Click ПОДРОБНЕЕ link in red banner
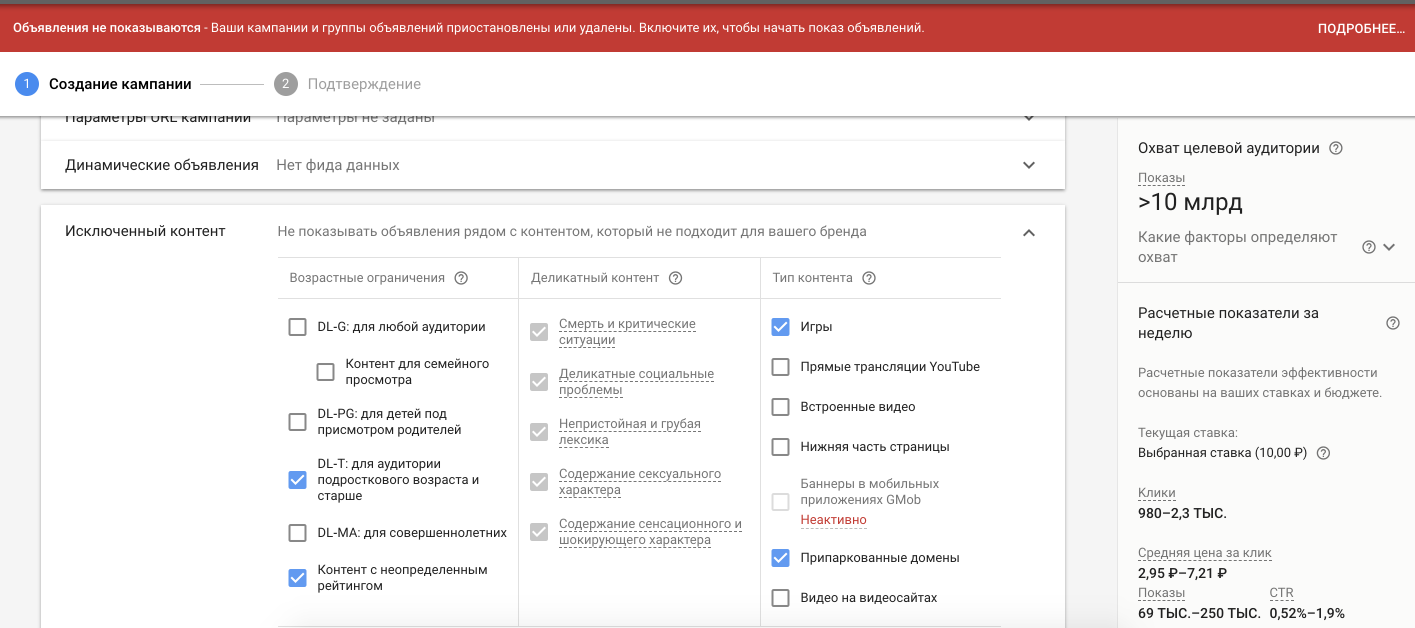1415x628 pixels. tap(1361, 28)
